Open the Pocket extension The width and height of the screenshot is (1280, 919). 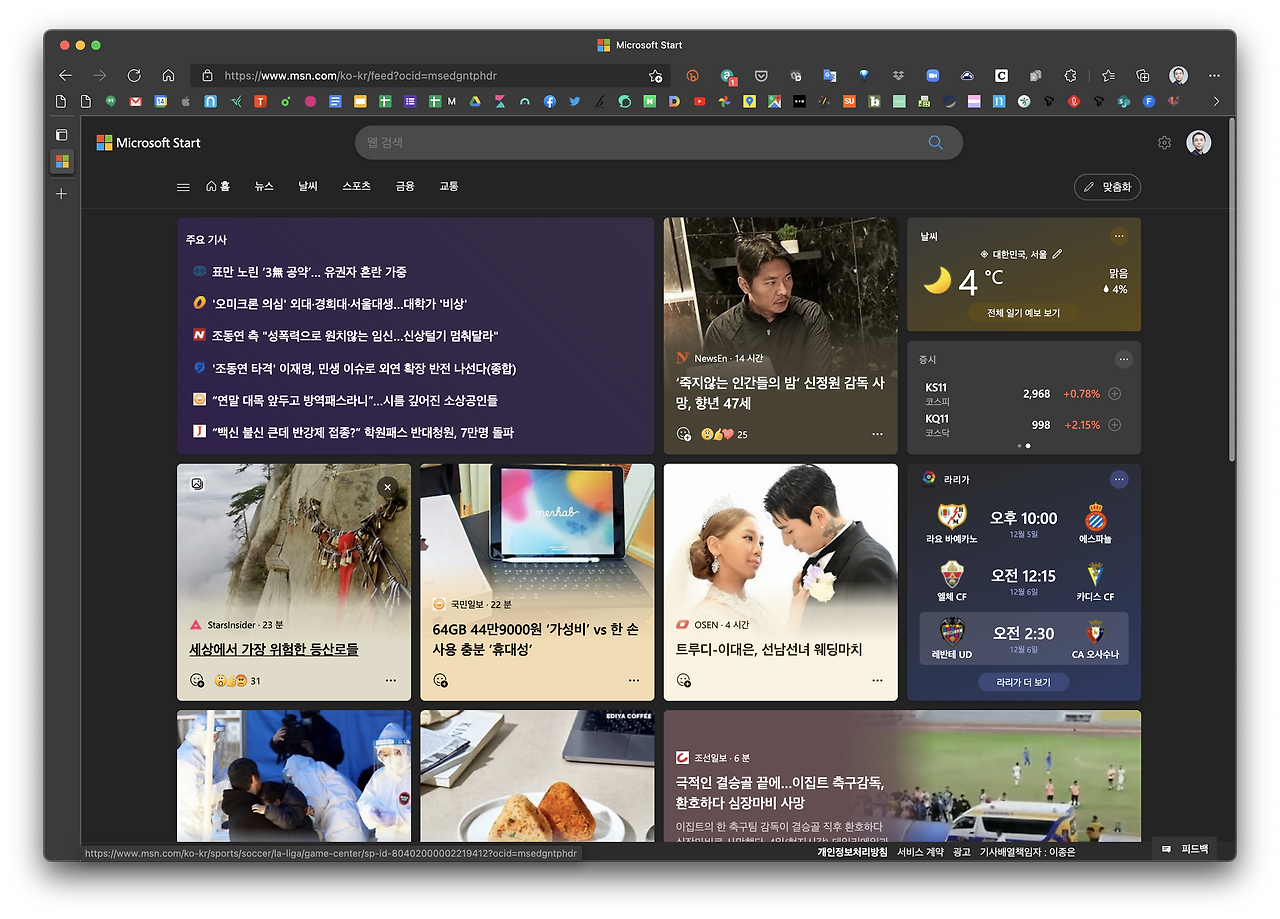click(761, 75)
